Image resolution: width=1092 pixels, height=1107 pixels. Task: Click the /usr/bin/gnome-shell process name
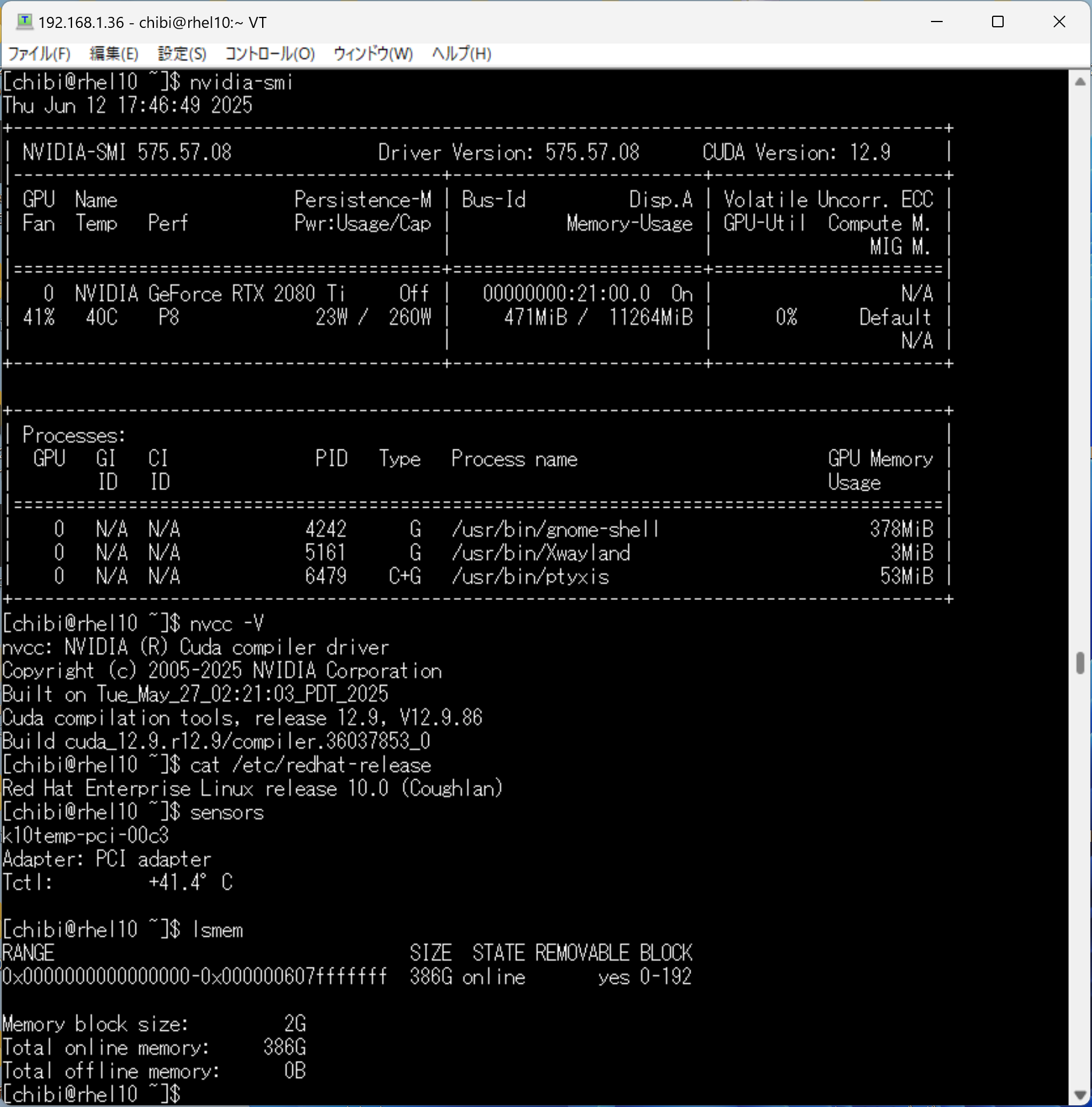pyautogui.click(x=555, y=529)
